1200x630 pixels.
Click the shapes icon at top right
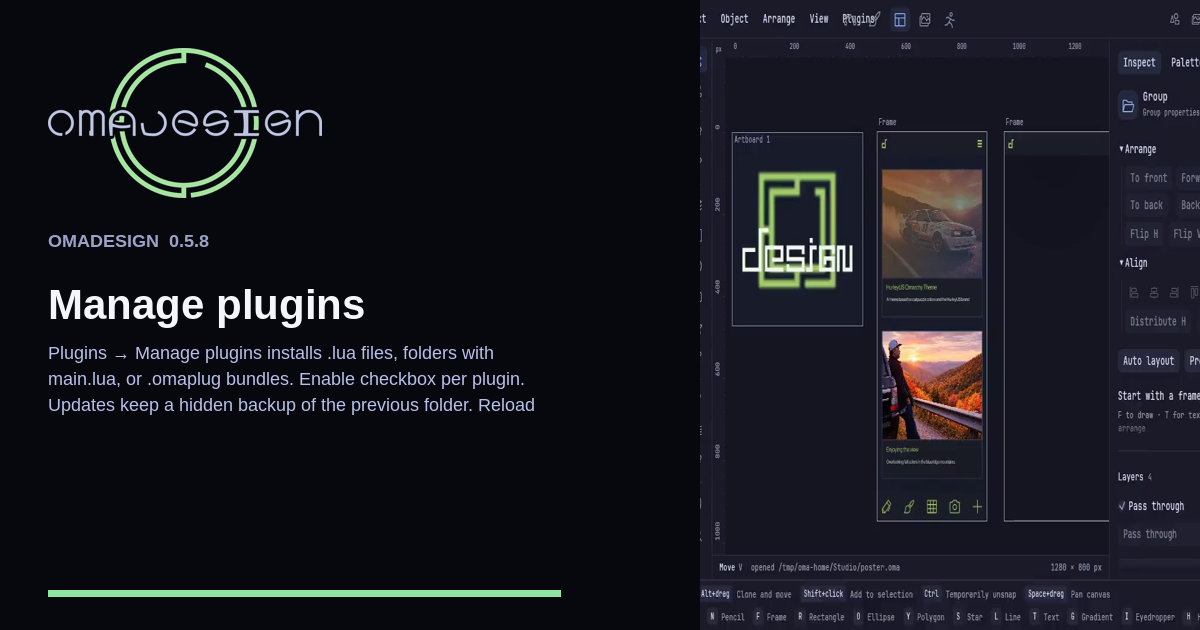tap(1175, 19)
